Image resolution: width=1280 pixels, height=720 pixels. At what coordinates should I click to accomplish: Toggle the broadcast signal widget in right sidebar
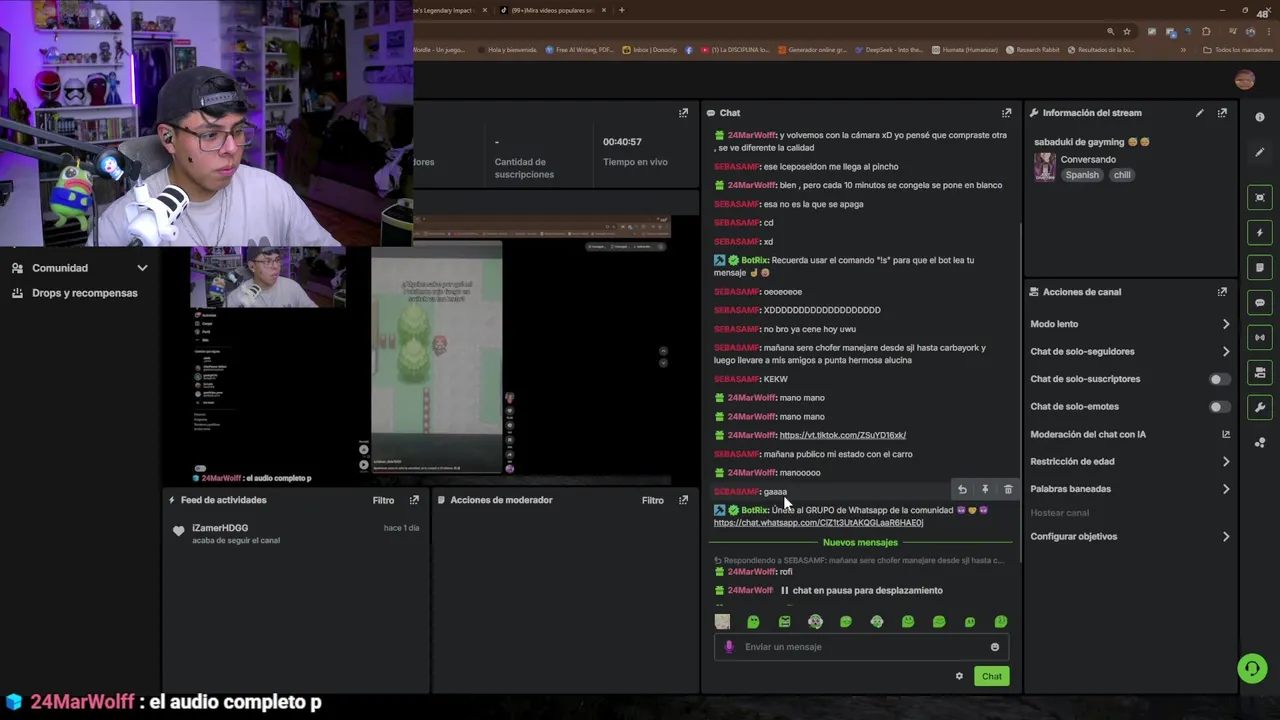click(1260, 338)
